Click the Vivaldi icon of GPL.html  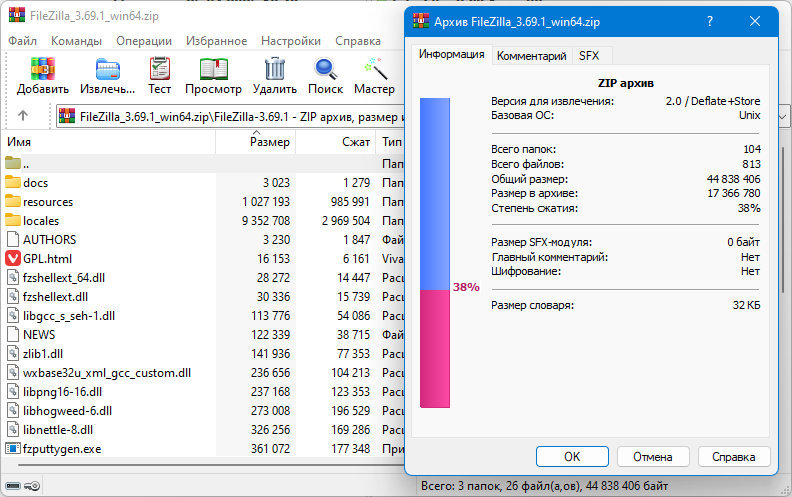13,258
